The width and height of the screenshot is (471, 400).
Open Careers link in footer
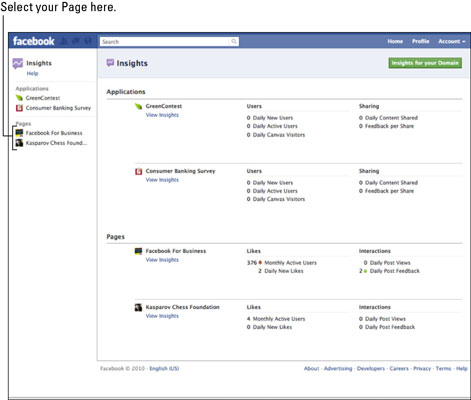tap(399, 369)
